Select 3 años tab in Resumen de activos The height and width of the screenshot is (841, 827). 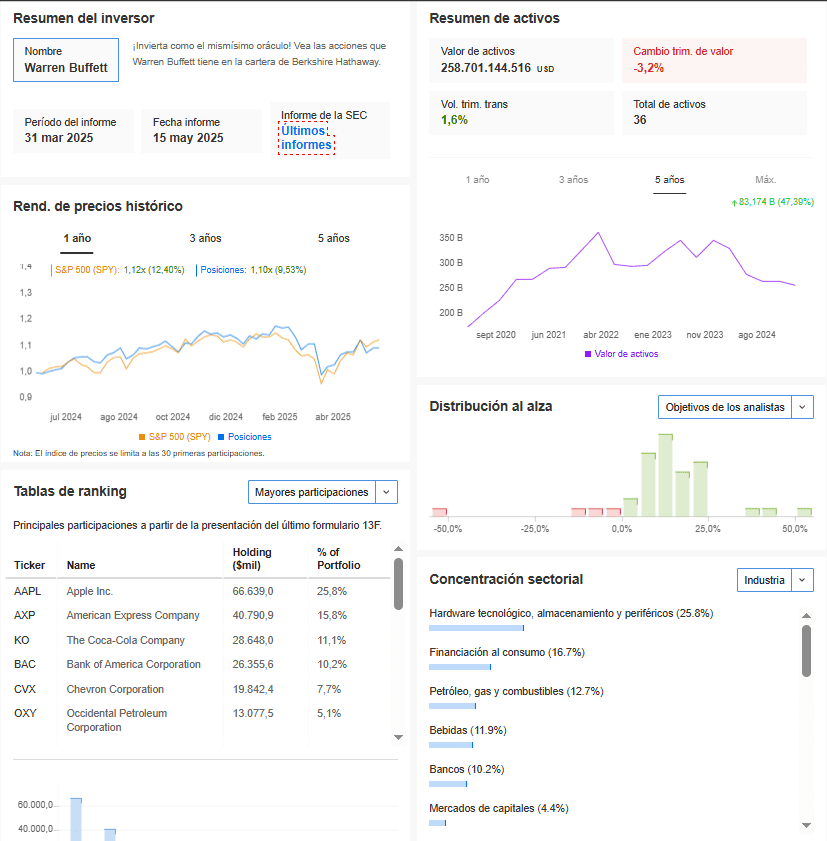click(573, 180)
